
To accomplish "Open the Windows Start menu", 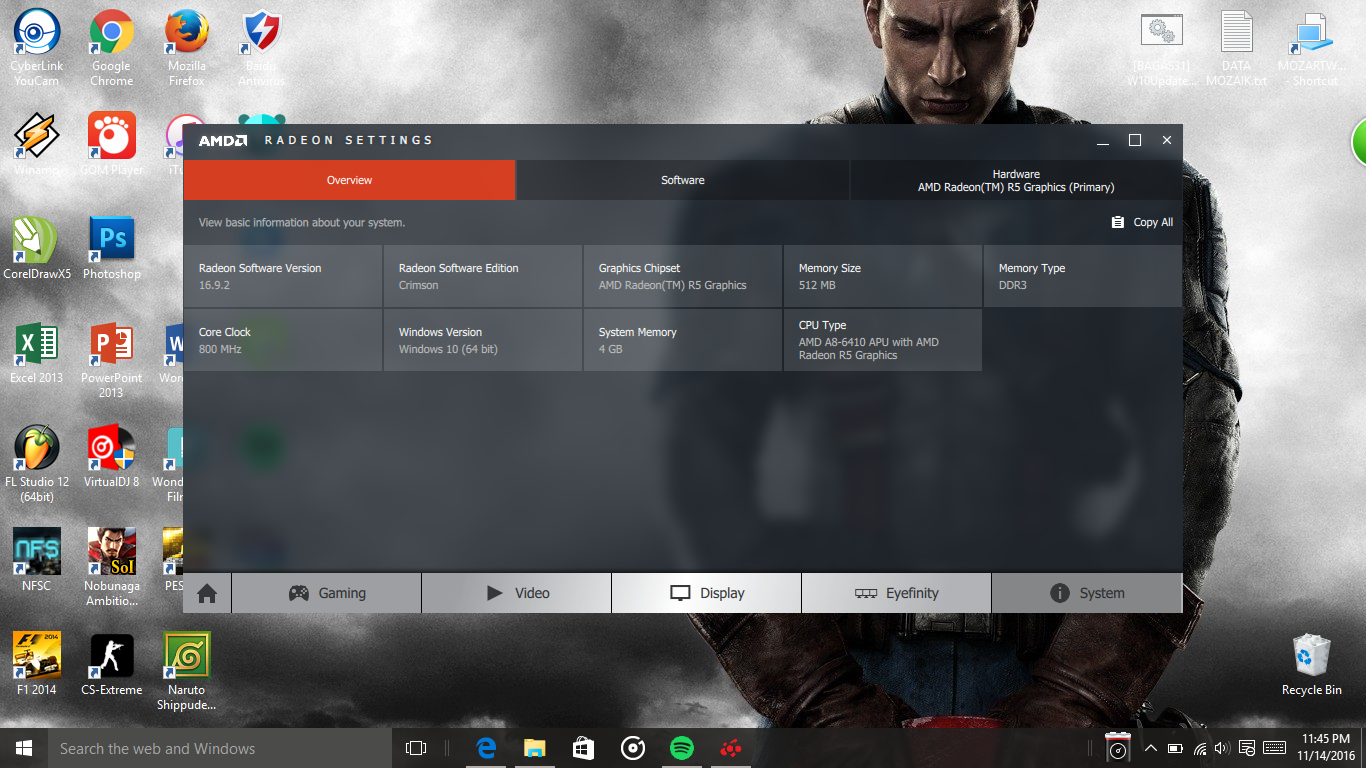I will click(24, 748).
